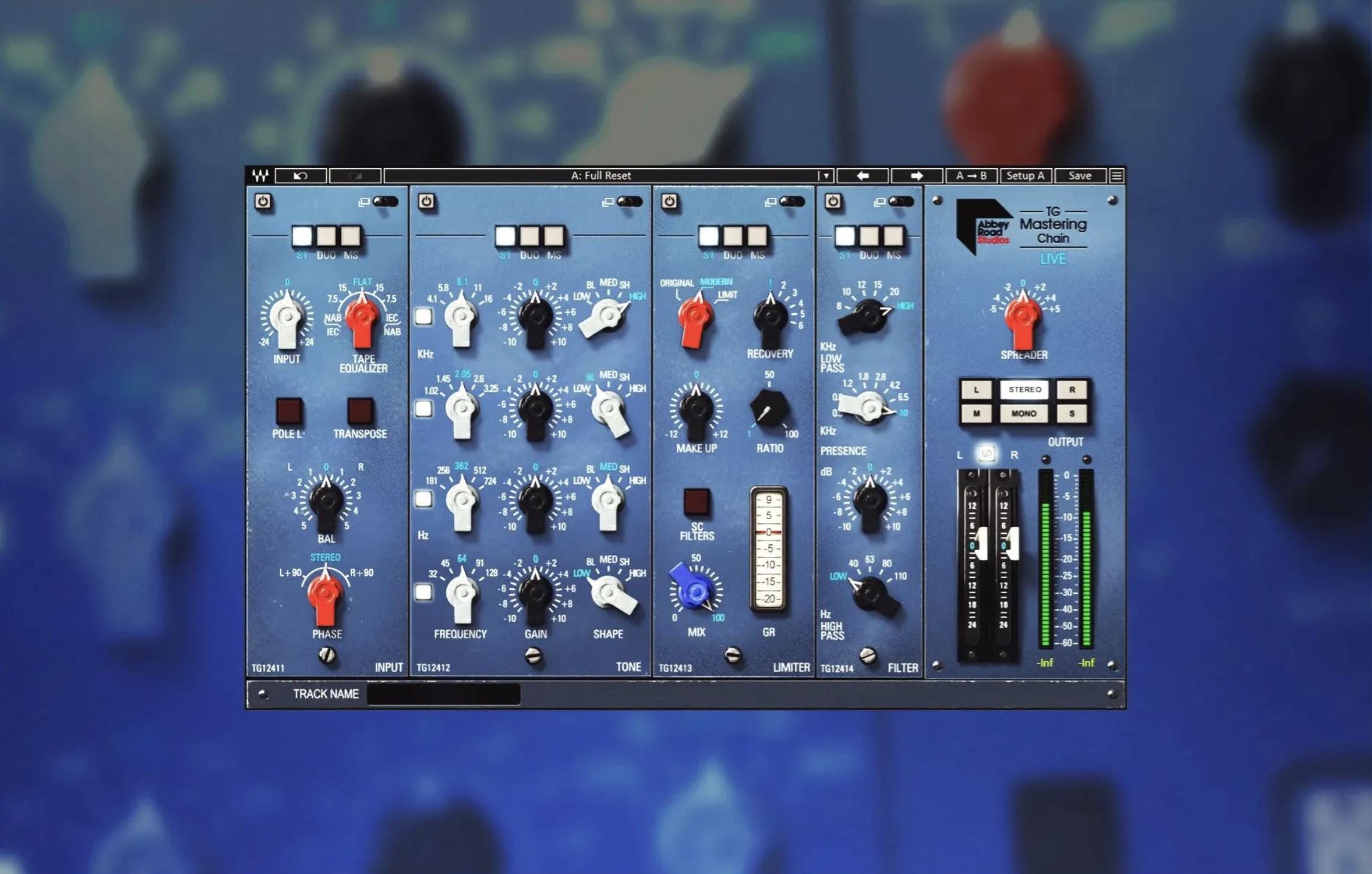Click the redo arrow button
The width and height of the screenshot is (1372, 874).
[355, 175]
